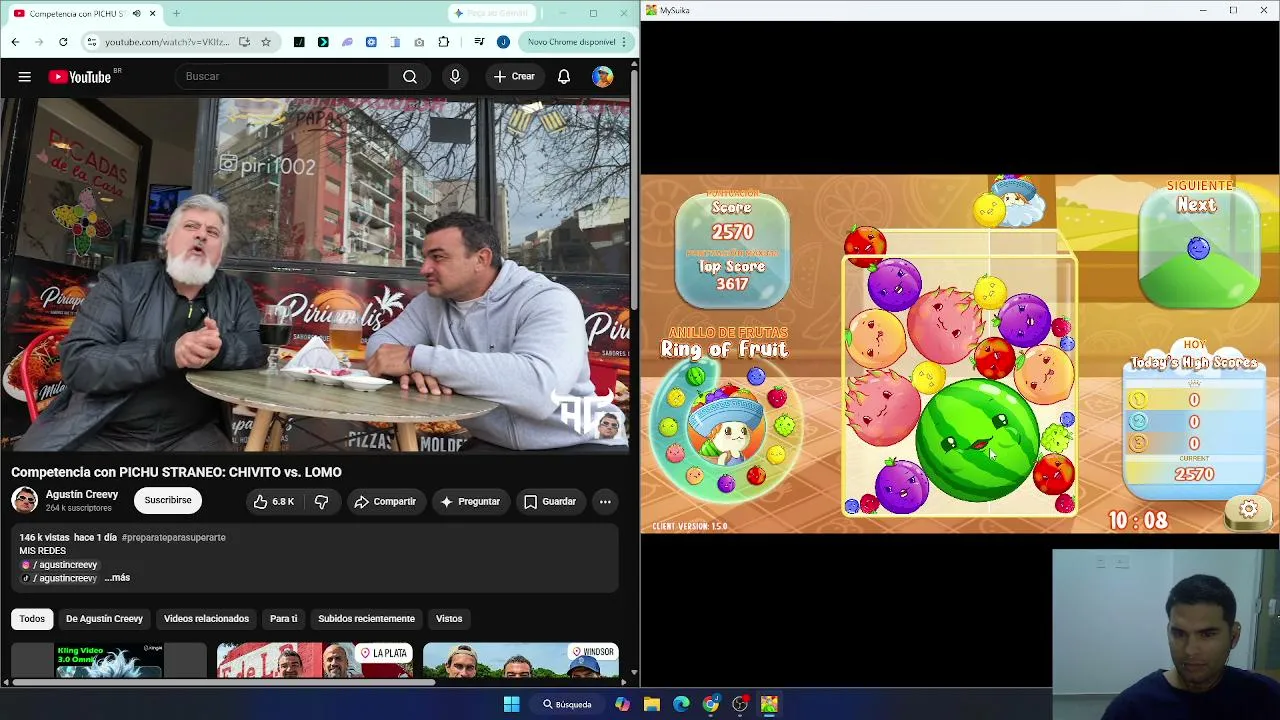Select the Vistos chip

449,619
